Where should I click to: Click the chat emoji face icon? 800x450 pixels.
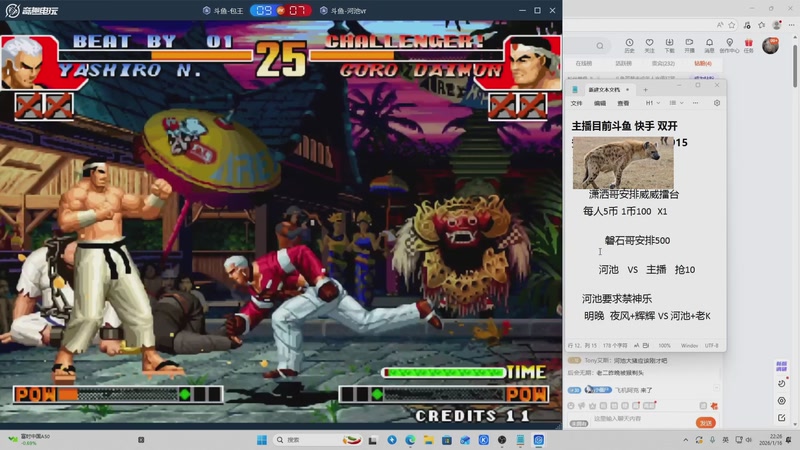pos(571,406)
